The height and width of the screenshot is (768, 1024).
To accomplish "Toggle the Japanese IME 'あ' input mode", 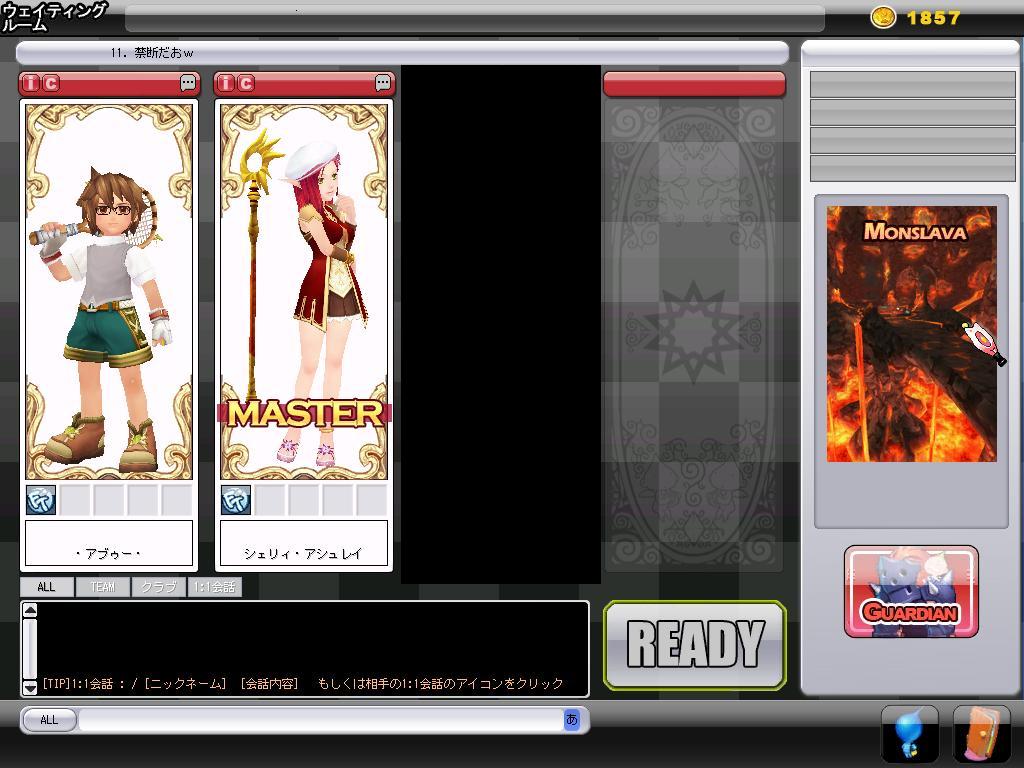I will pos(572,719).
